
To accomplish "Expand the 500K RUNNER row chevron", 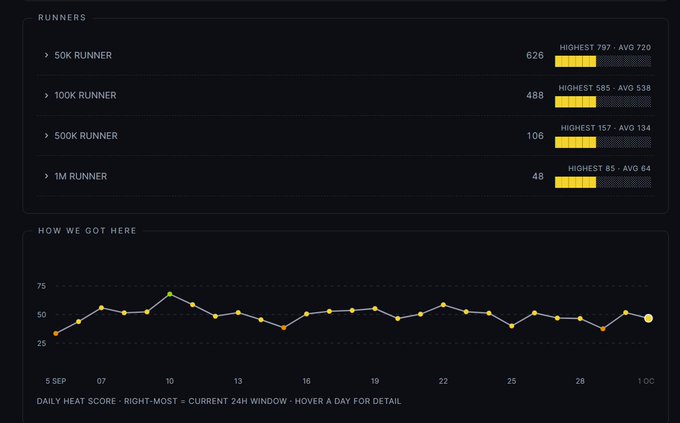I will point(46,136).
